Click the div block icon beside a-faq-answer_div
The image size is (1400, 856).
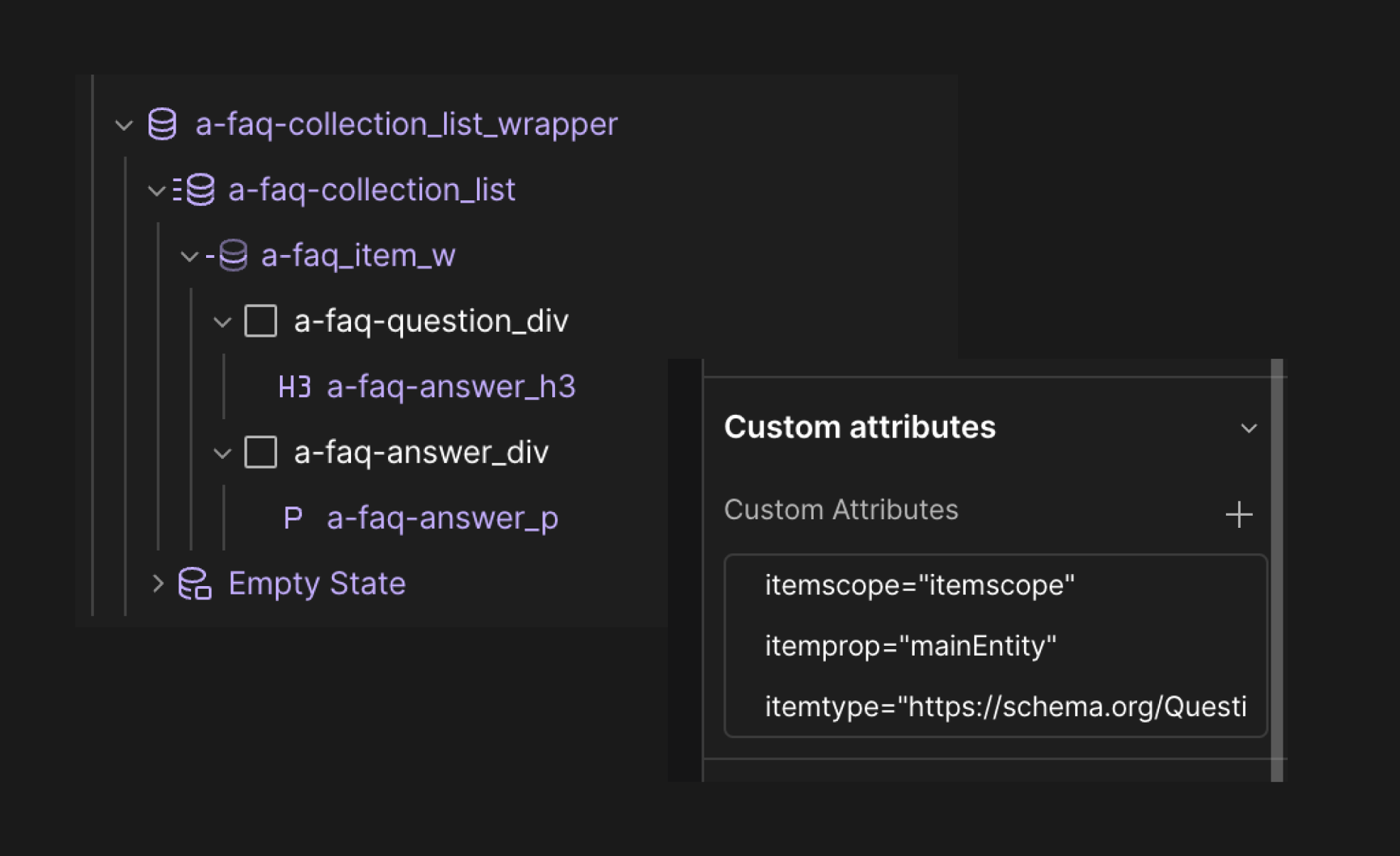pos(262,452)
